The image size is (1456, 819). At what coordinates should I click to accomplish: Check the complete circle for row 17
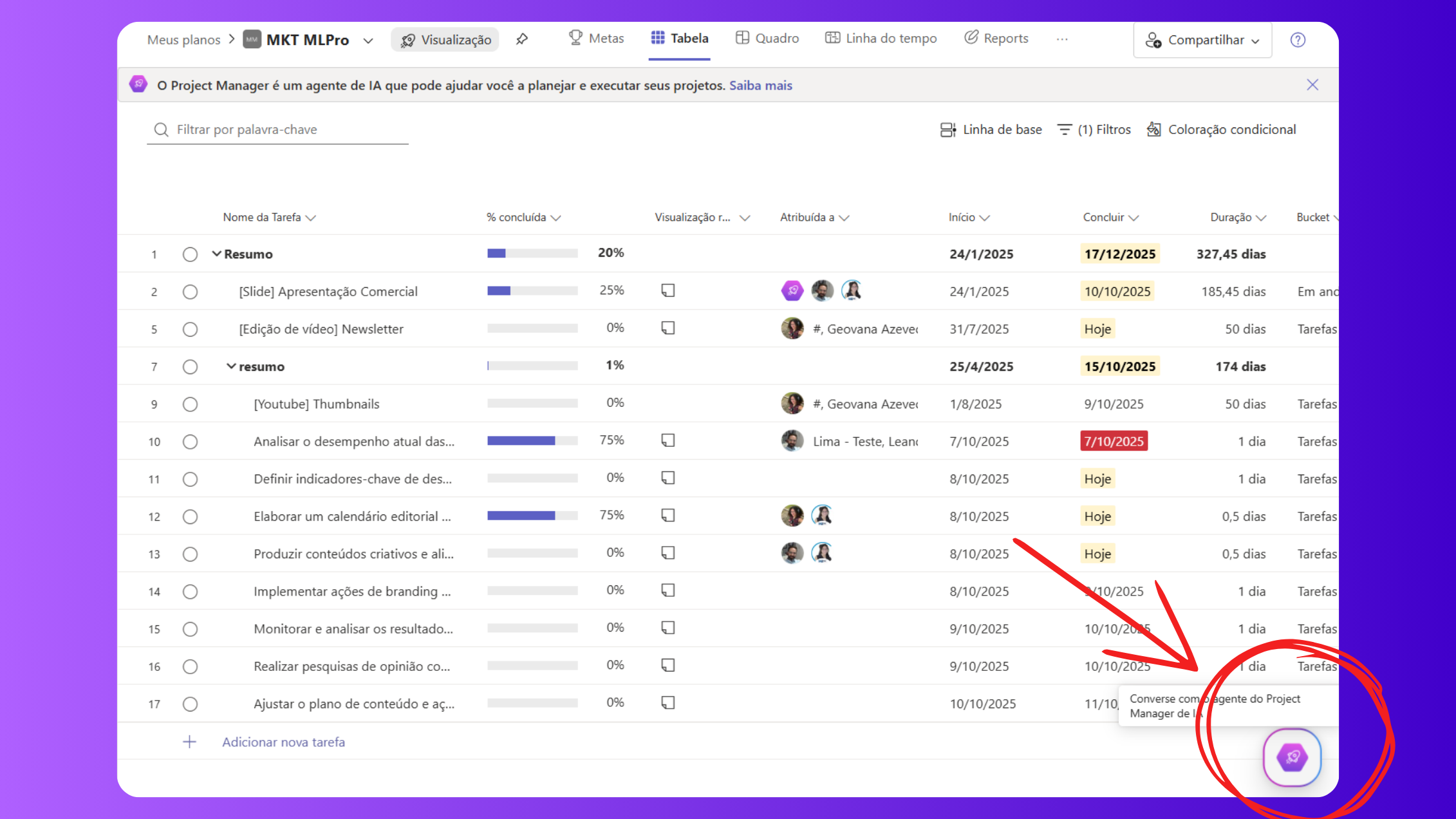(190, 704)
